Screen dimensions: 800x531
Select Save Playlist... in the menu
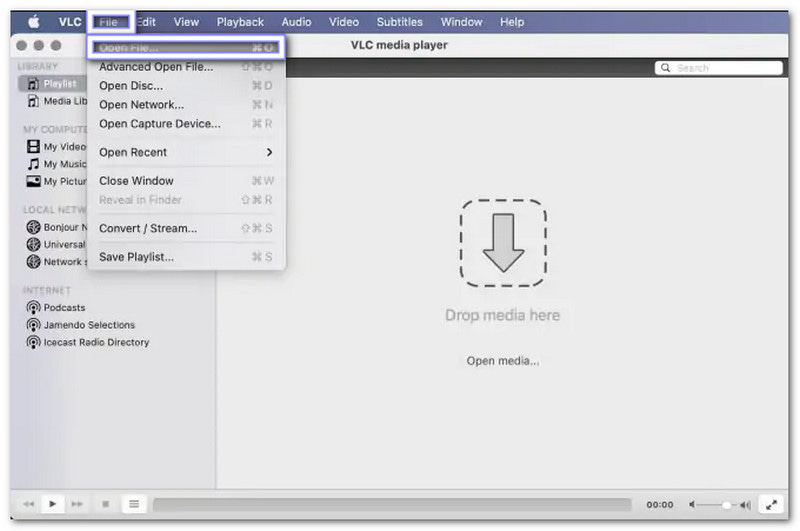[136, 257]
